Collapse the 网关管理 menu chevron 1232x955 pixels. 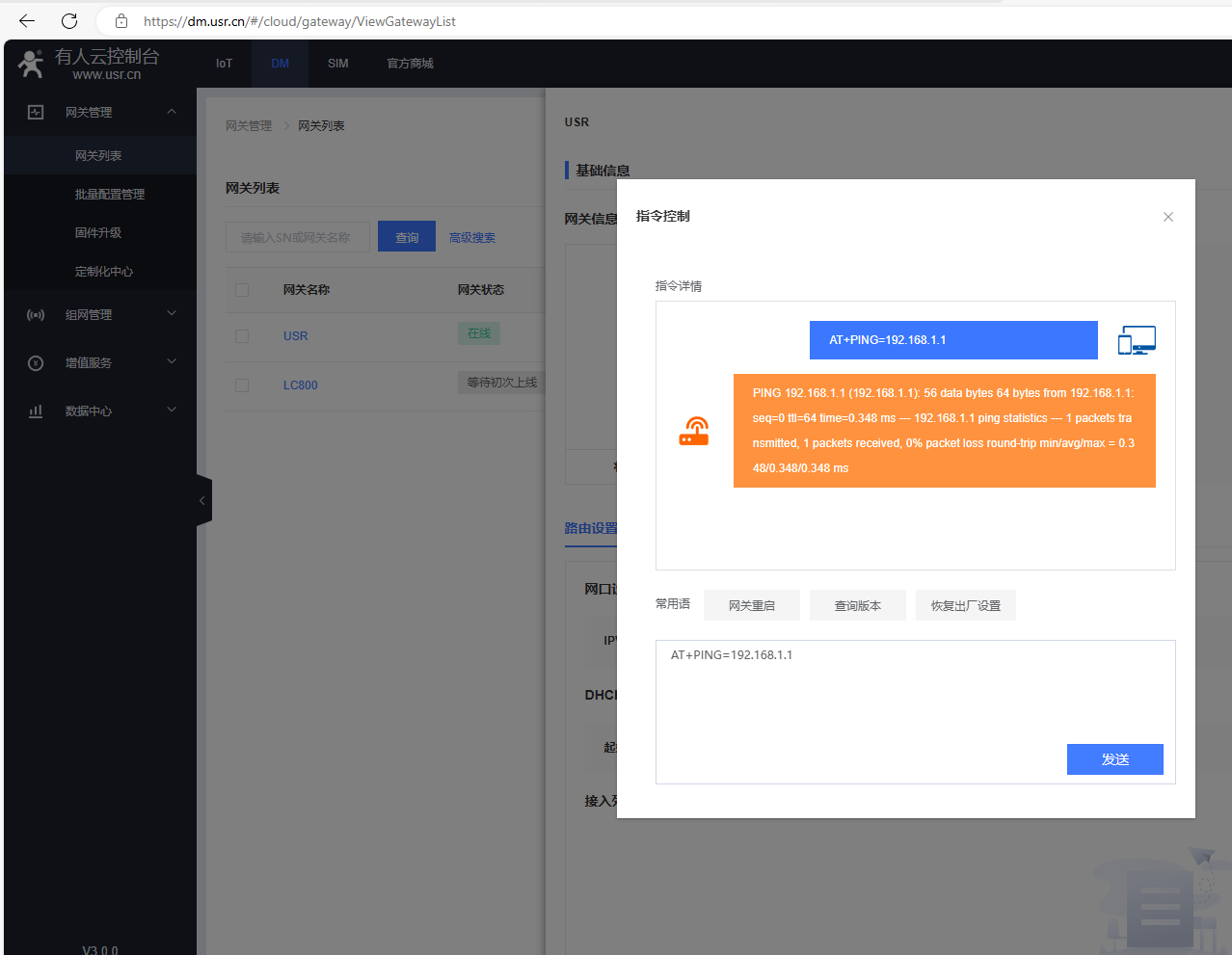pos(172,112)
